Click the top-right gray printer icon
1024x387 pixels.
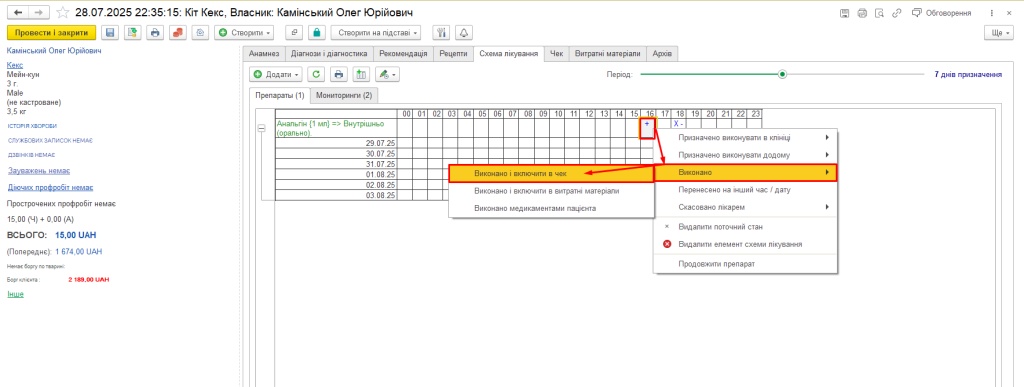click(x=862, y=12)
